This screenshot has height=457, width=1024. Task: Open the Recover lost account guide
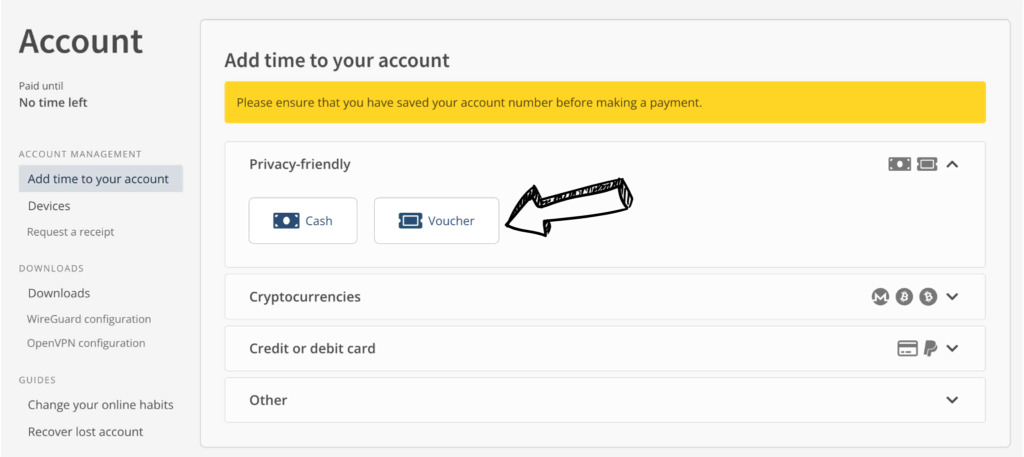point(85,432)
